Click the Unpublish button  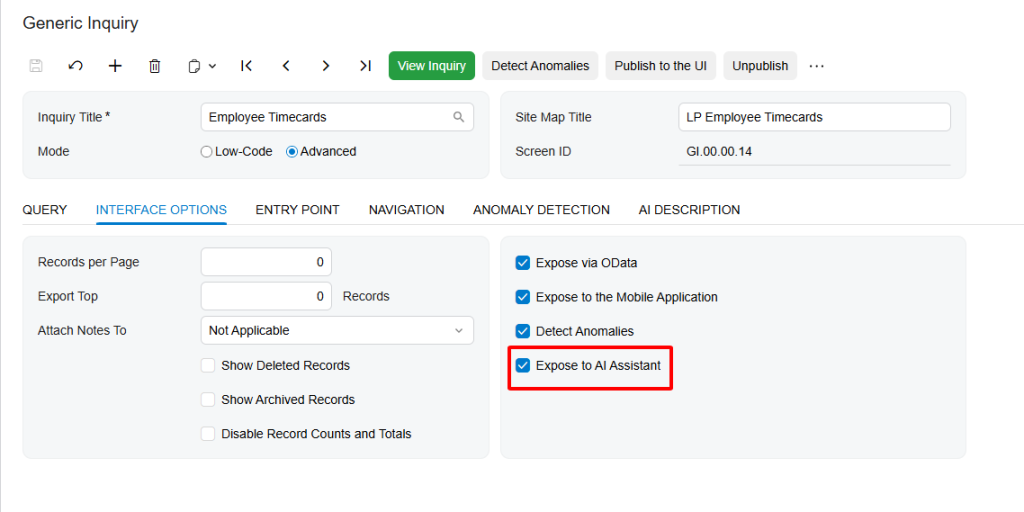click(760, 66)
